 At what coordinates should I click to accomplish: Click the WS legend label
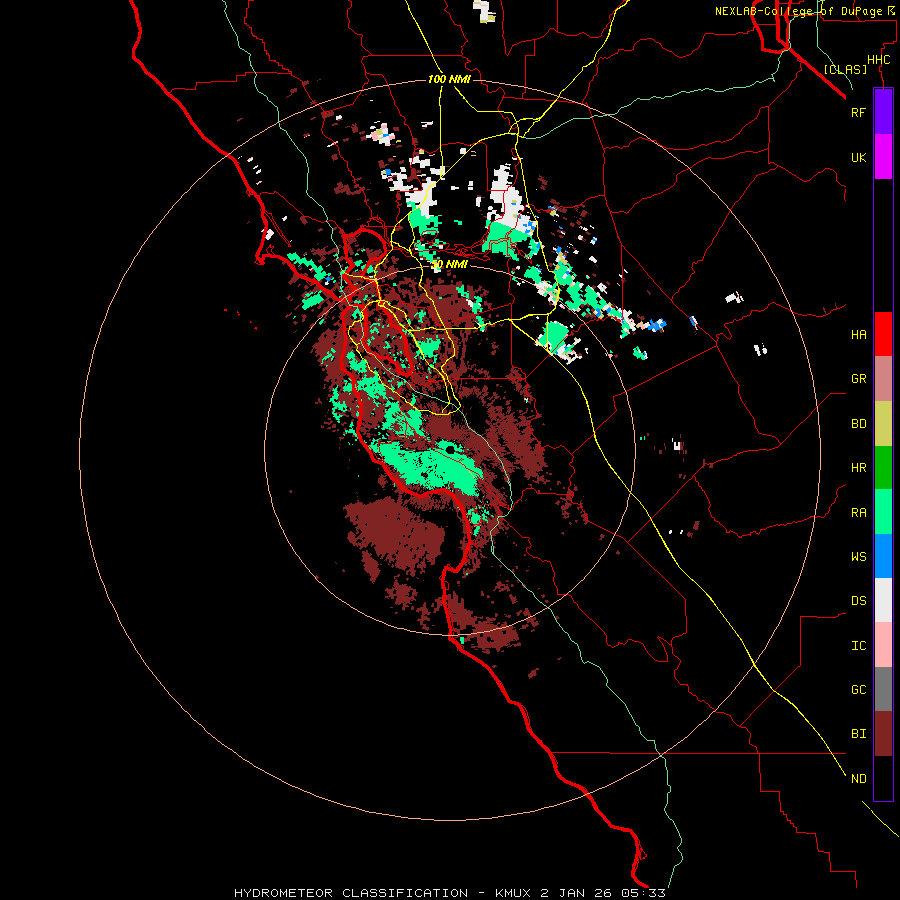[858, 556]
